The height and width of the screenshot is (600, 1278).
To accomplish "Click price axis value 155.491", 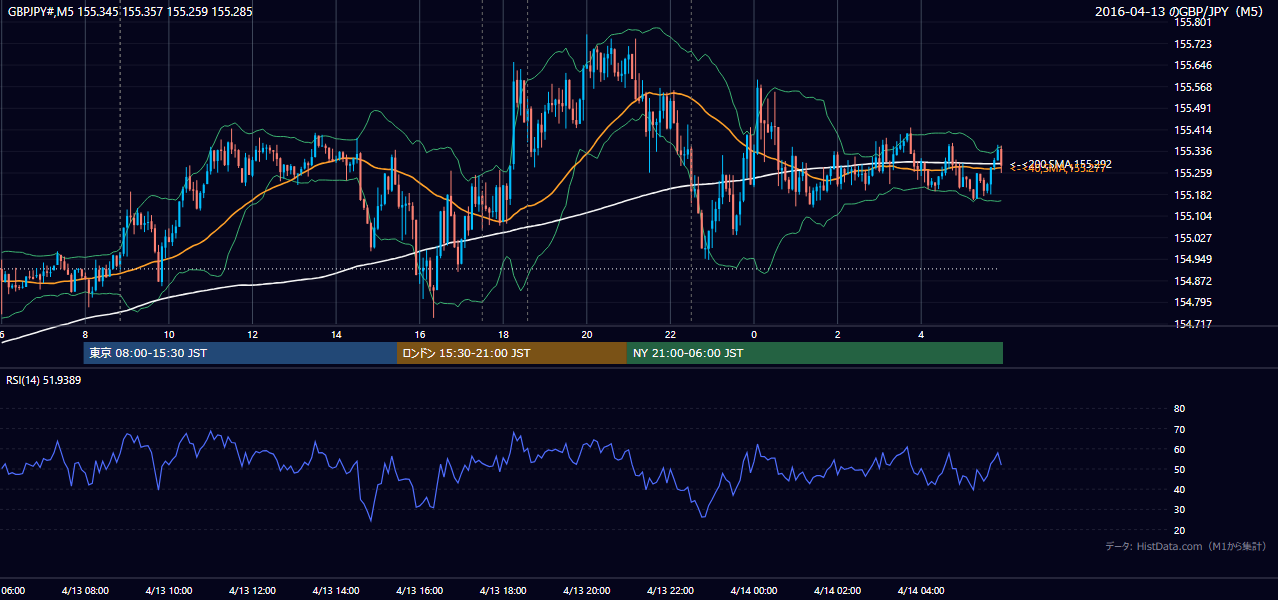I will [1193, 108].
